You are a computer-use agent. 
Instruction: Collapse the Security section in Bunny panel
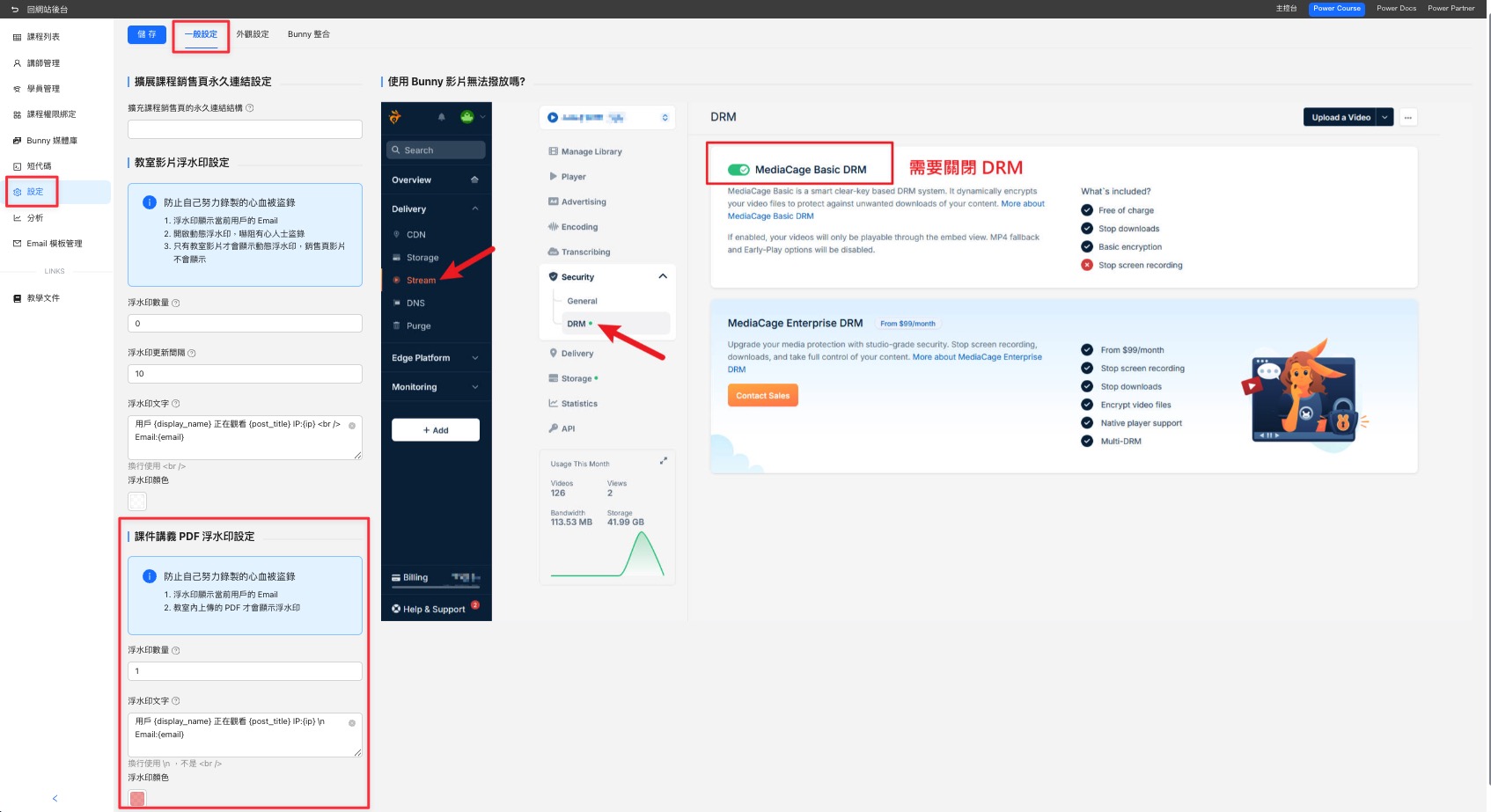point(663,276)
